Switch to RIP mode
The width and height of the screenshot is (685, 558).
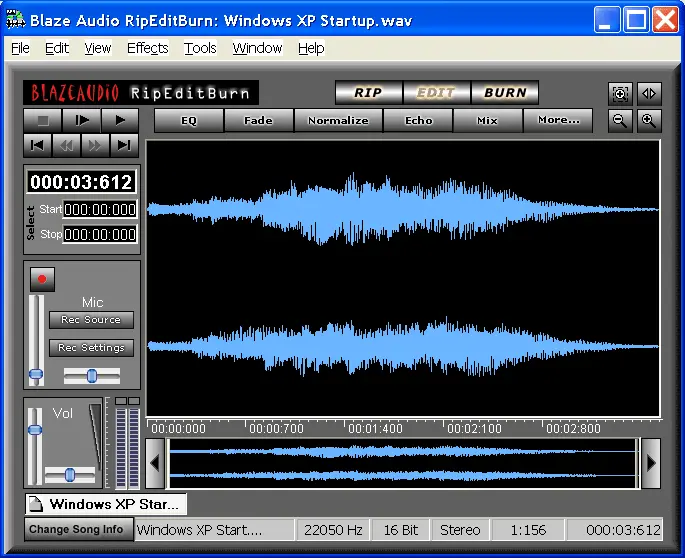click(368, 93)
